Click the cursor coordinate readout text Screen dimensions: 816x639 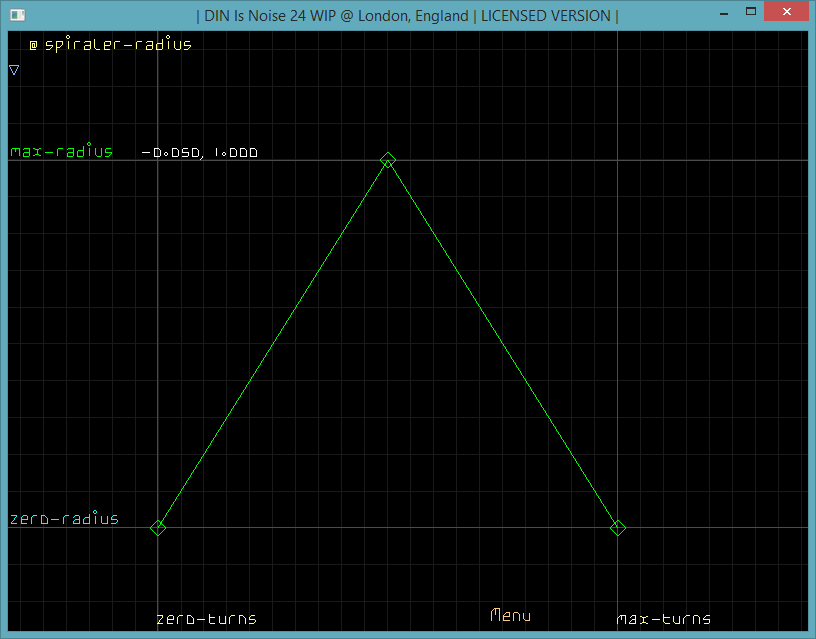(x=200, y=153)
